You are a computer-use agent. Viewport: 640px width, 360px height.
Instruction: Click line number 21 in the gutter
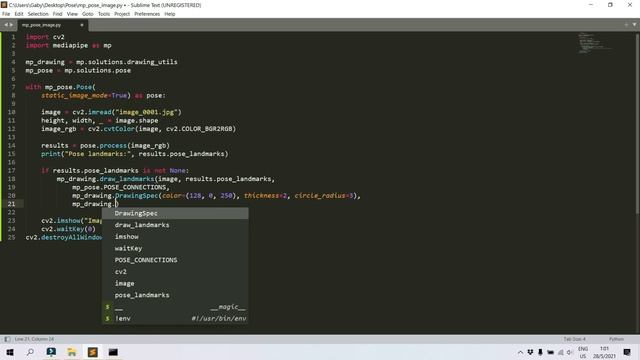pyautogui.click(x=11, y=204)
